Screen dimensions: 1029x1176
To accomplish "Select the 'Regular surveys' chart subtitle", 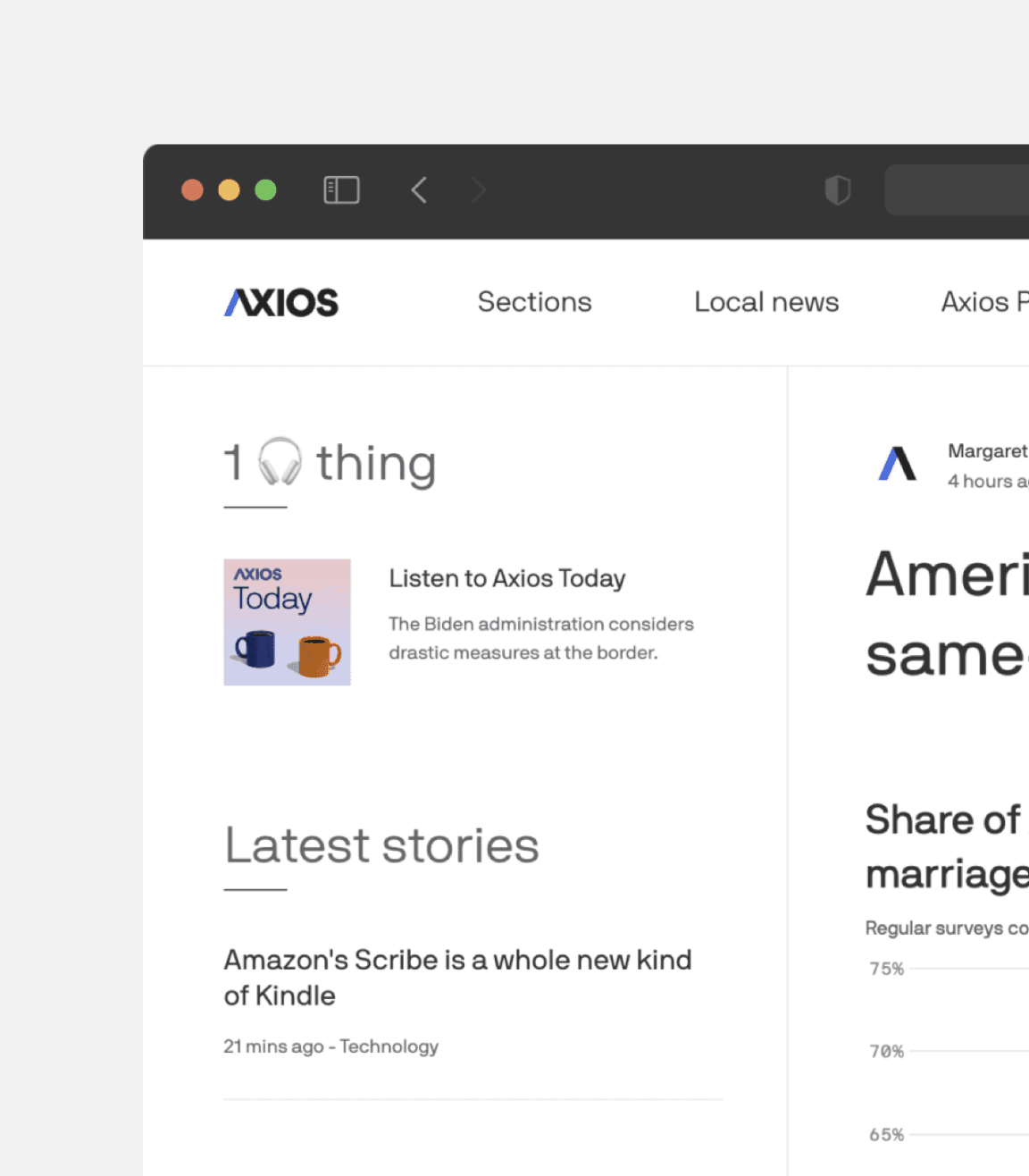I will click(x=947, y=928).
